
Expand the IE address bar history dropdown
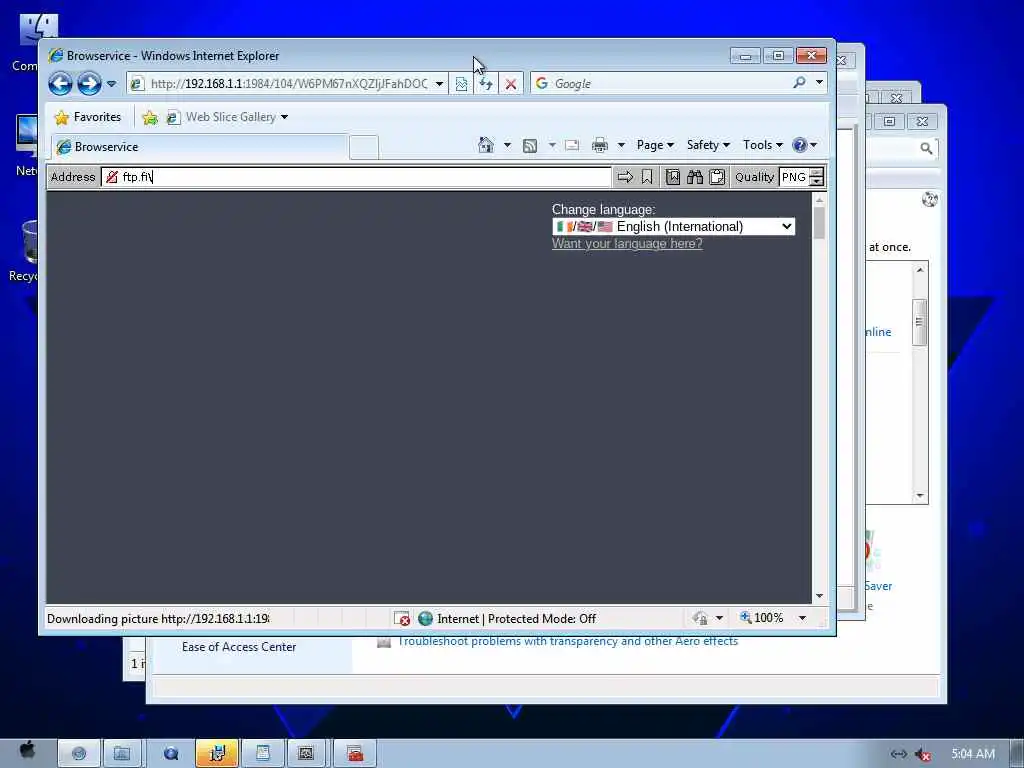pos(440,84)
